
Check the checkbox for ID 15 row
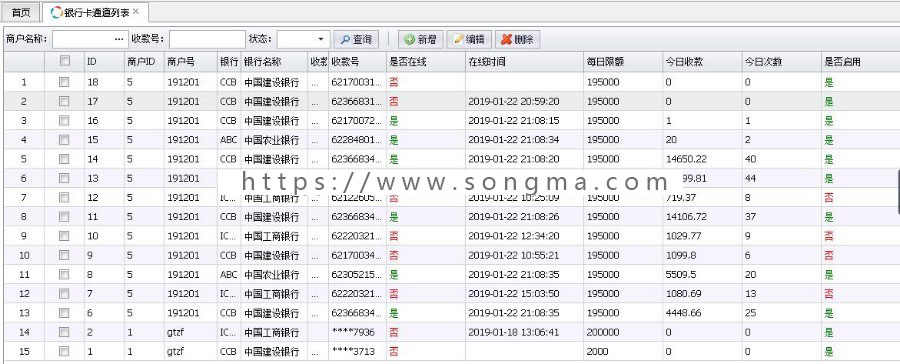(64, 140)
